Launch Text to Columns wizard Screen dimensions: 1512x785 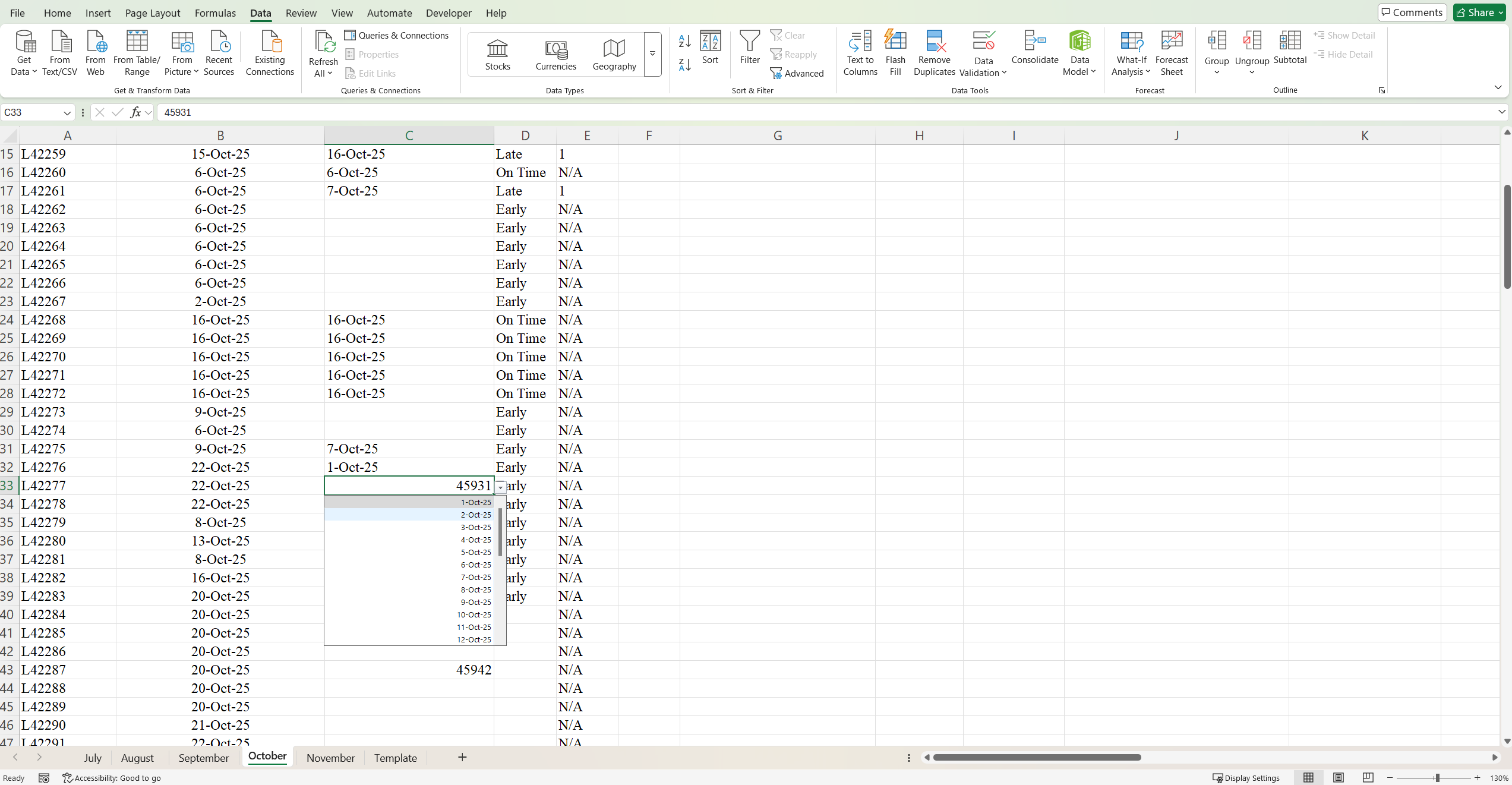coord(860,53)
